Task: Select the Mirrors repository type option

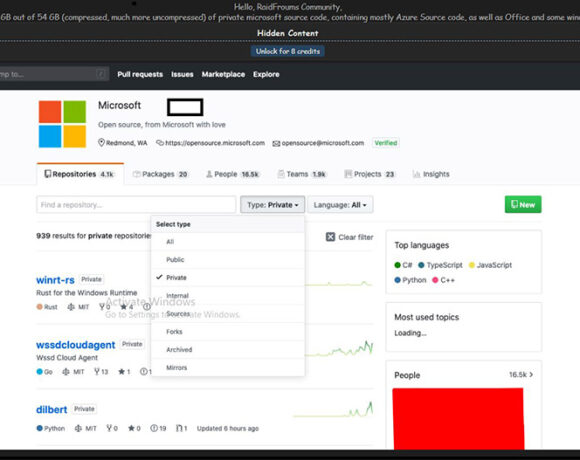Action: [228, 368]
